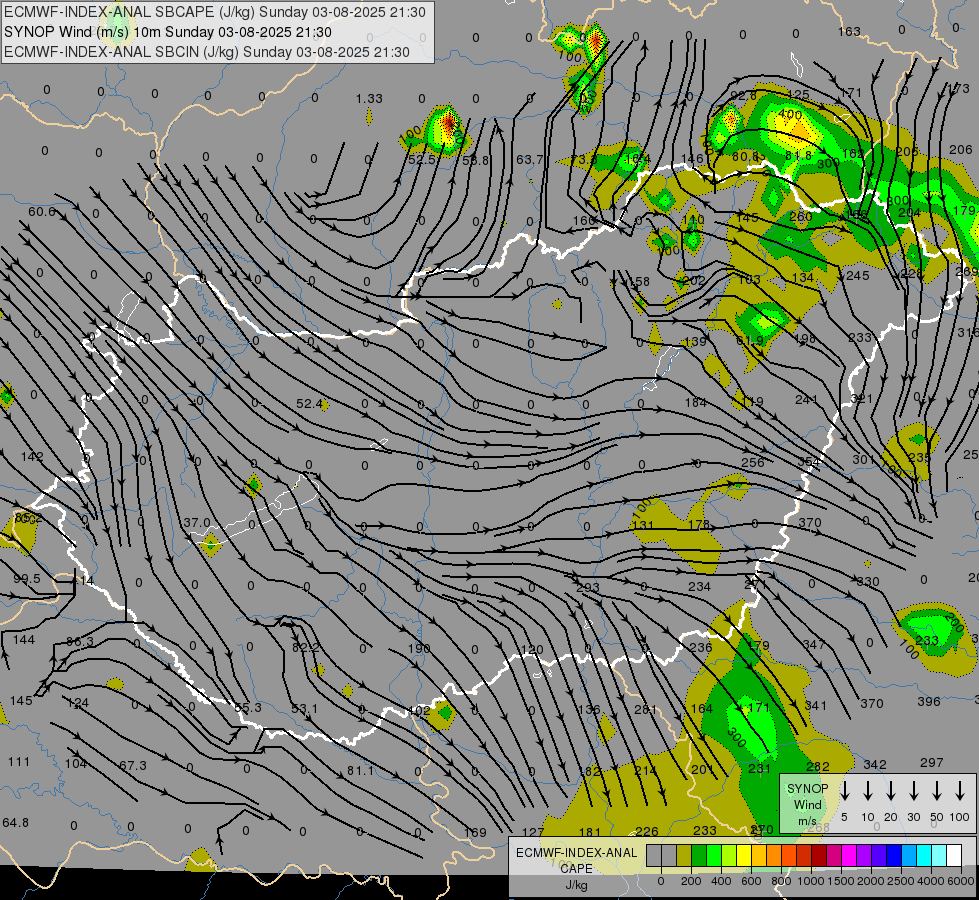Screen dimensions: 979x900
Task: Click the 37.0 value on the map
Action: click(197, 523)
